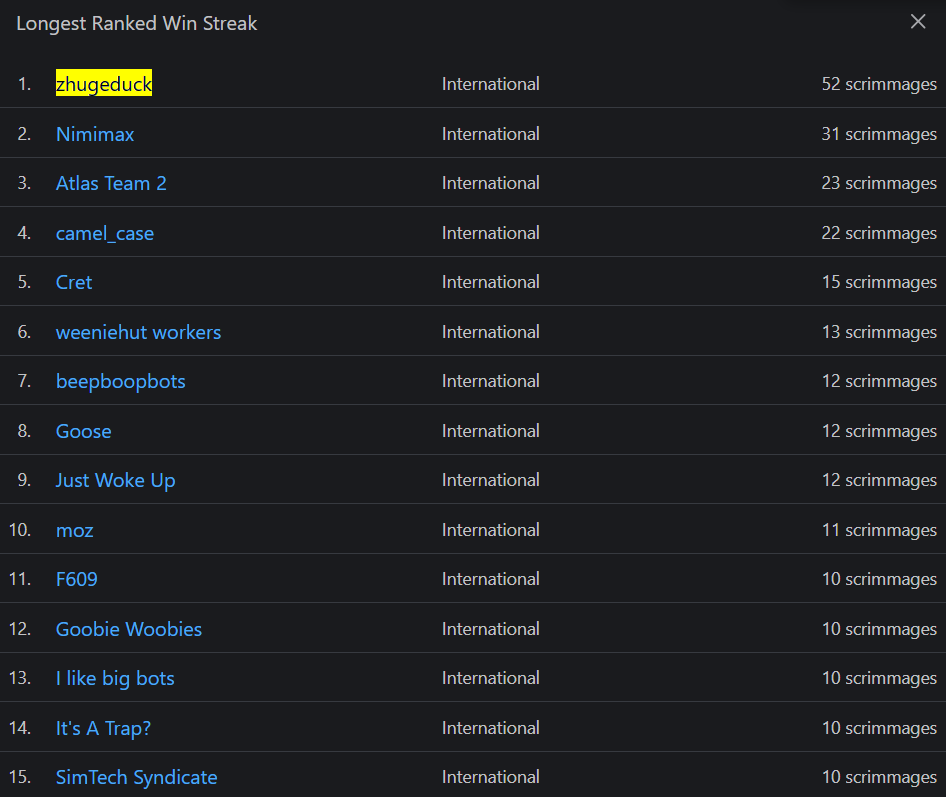Open the Goose team page

click(x=83, y=430)
